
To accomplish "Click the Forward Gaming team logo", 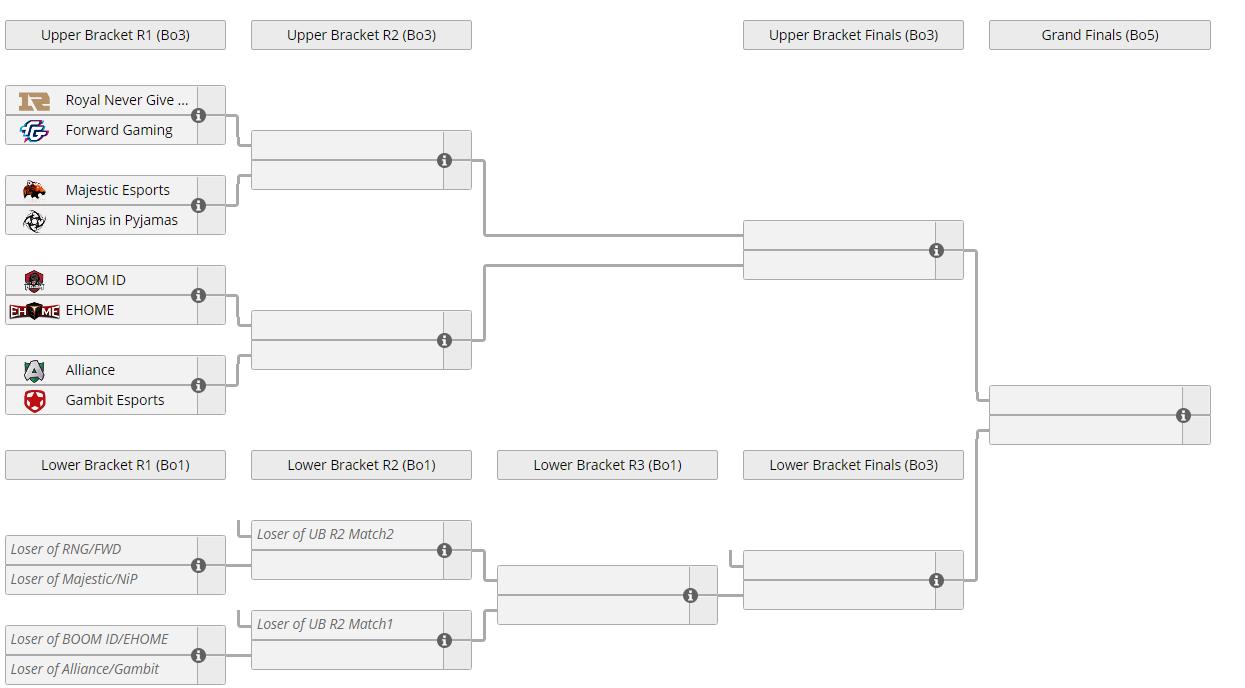I will pos(34,130).
